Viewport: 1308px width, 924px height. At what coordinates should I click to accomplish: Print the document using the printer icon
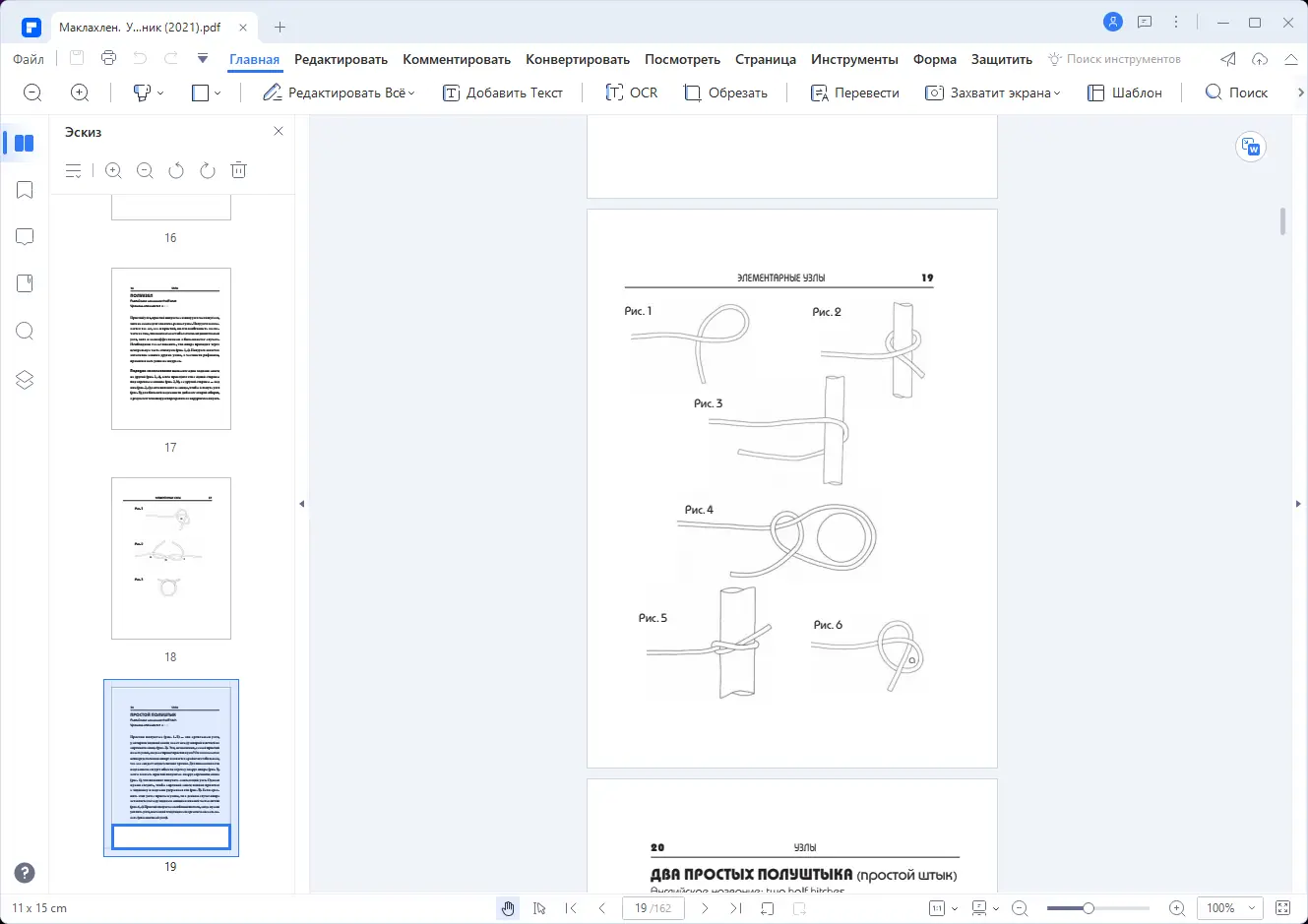click(108, 58)
